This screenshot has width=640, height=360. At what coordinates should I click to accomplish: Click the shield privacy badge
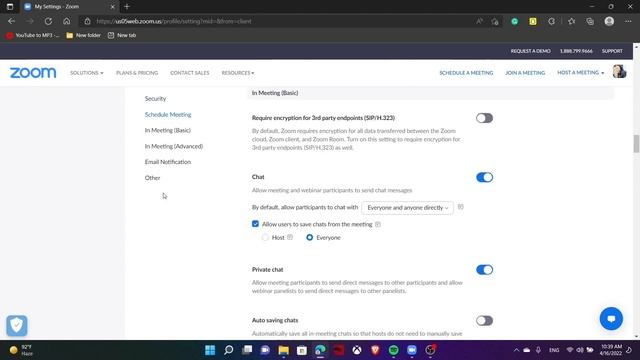[x=17, y=325]
